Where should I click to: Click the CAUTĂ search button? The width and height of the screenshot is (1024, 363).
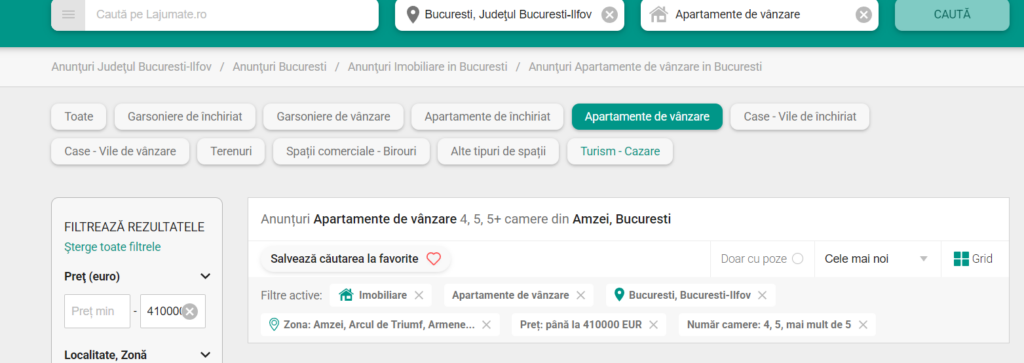pos(952,14)
